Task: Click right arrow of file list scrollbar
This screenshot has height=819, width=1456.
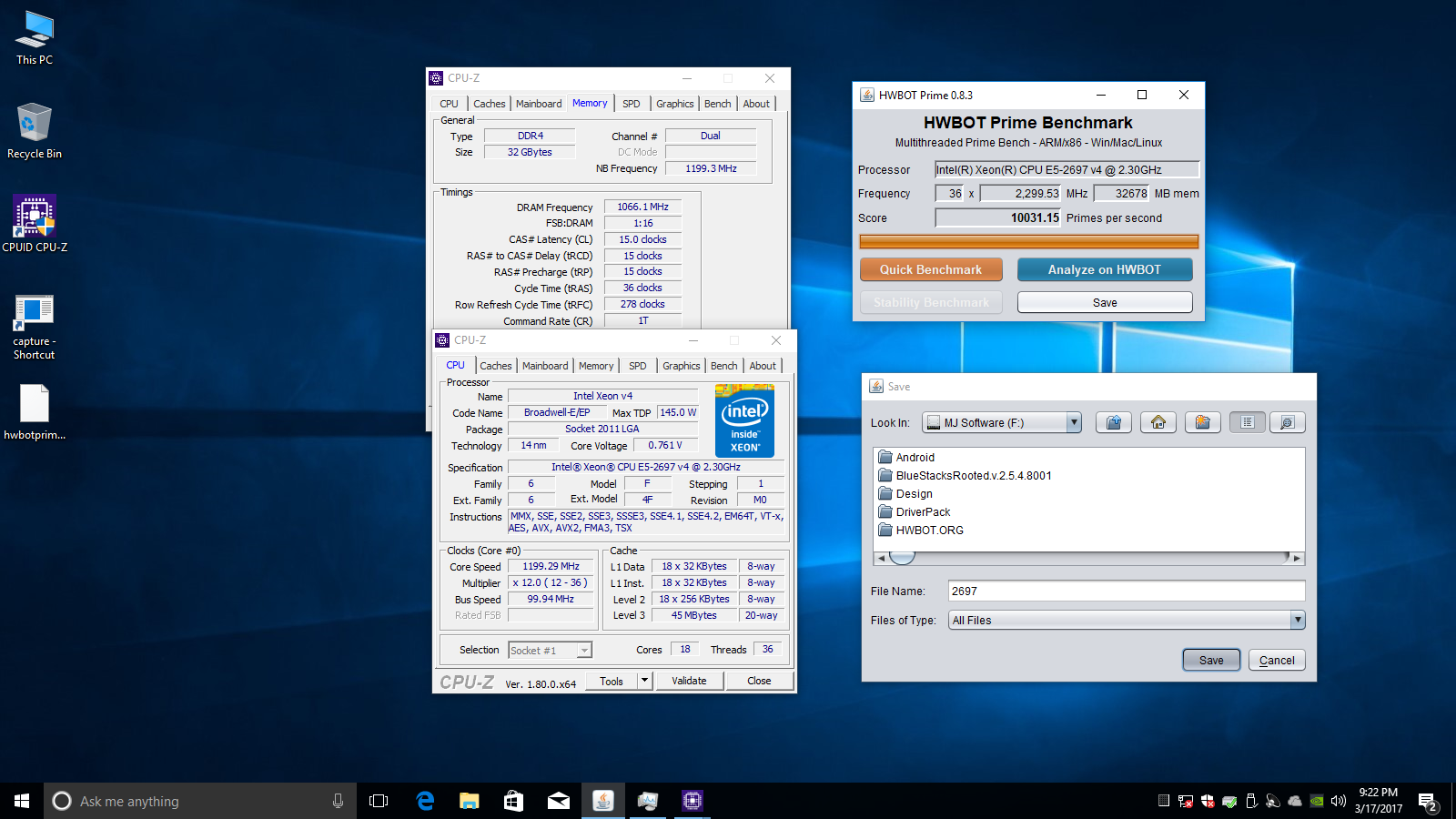Action: pos(1297,558)
